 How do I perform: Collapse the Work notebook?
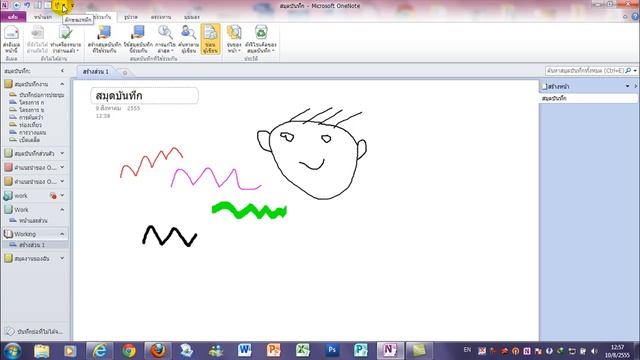point(62,209)
